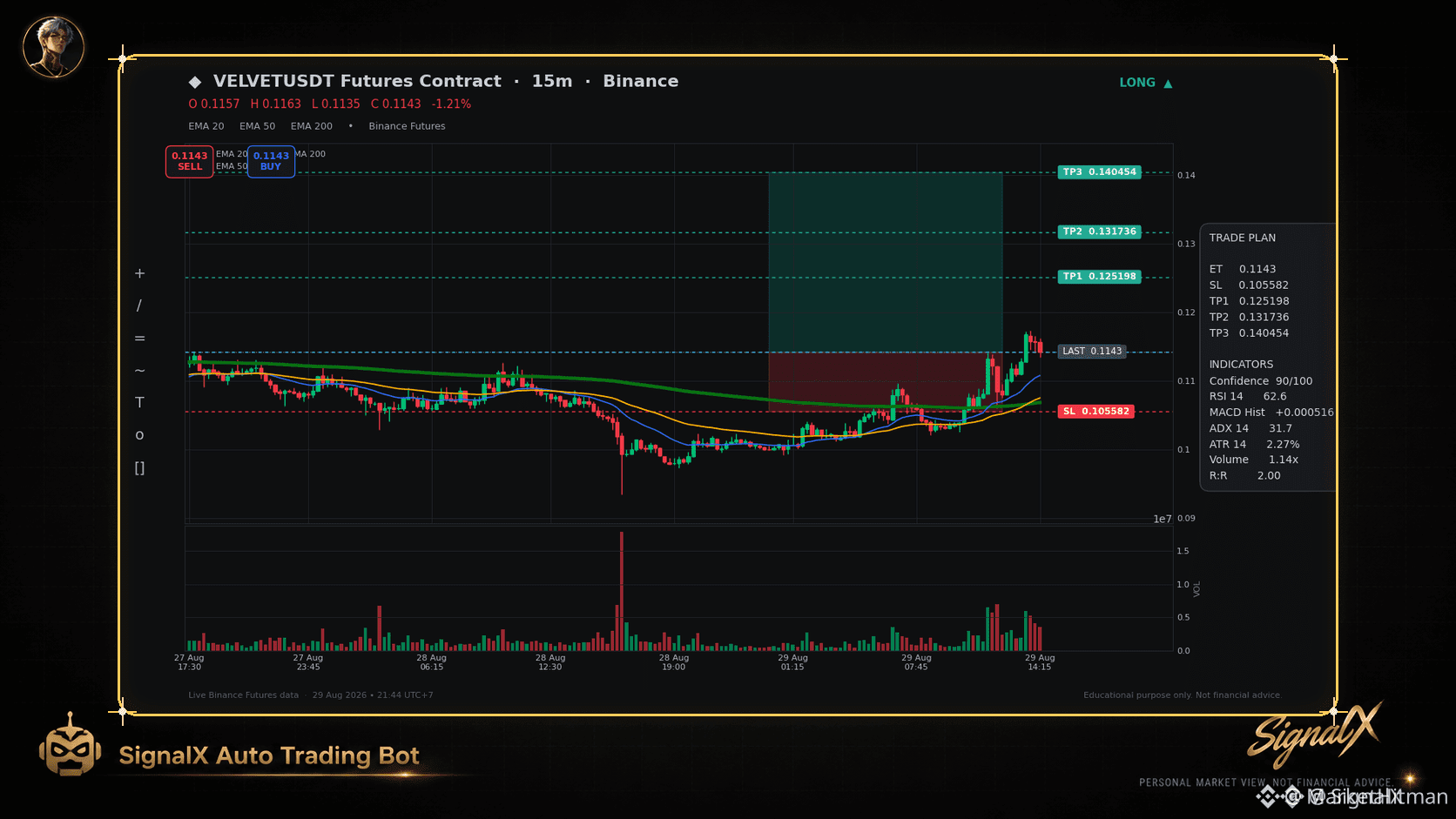Click the TP2 0.131736 row in Trade Plan

coord(1249,318)
